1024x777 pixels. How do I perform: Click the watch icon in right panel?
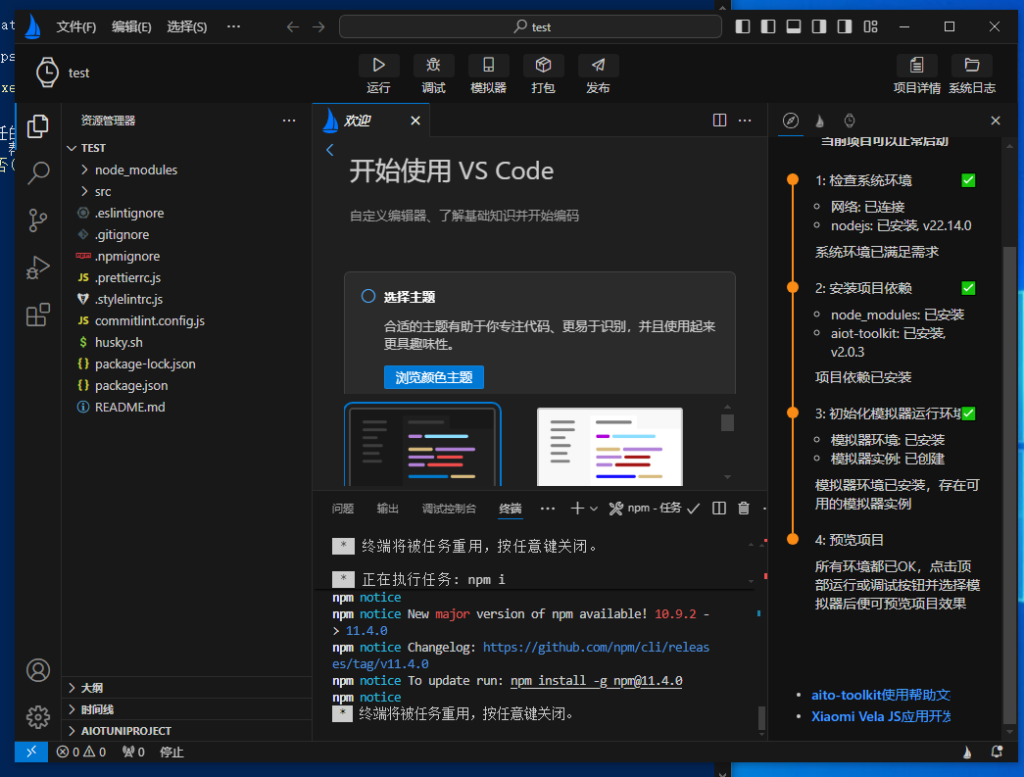click(x=849, y=120)
